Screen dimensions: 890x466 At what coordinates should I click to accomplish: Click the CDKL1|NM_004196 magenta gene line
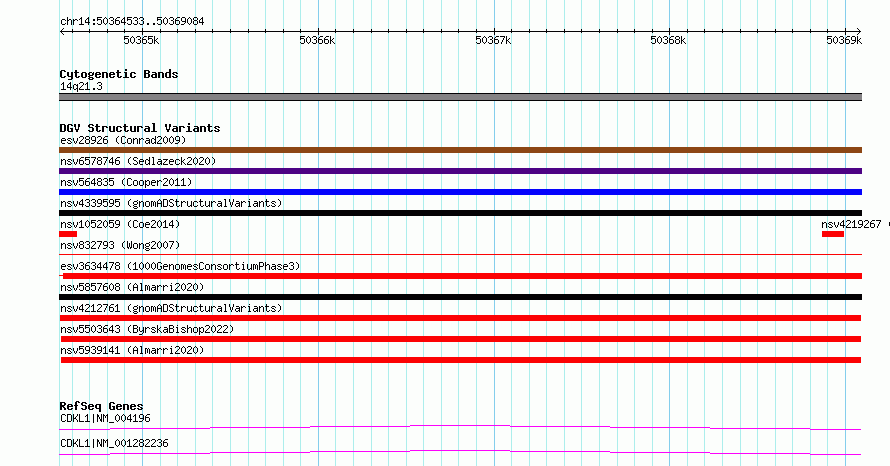point(460,427)
